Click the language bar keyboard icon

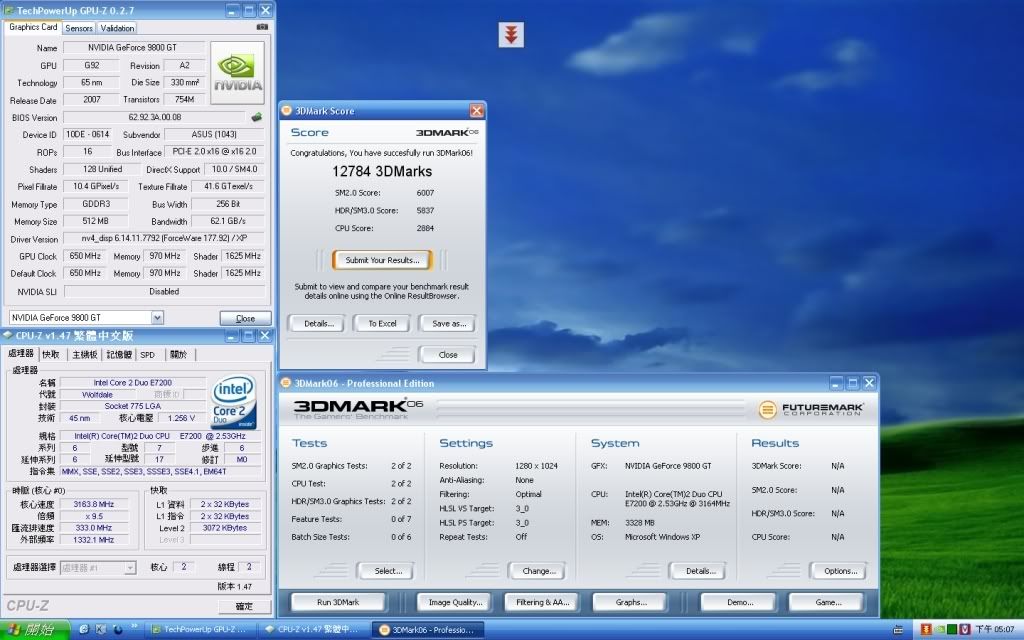click(899, 630)
